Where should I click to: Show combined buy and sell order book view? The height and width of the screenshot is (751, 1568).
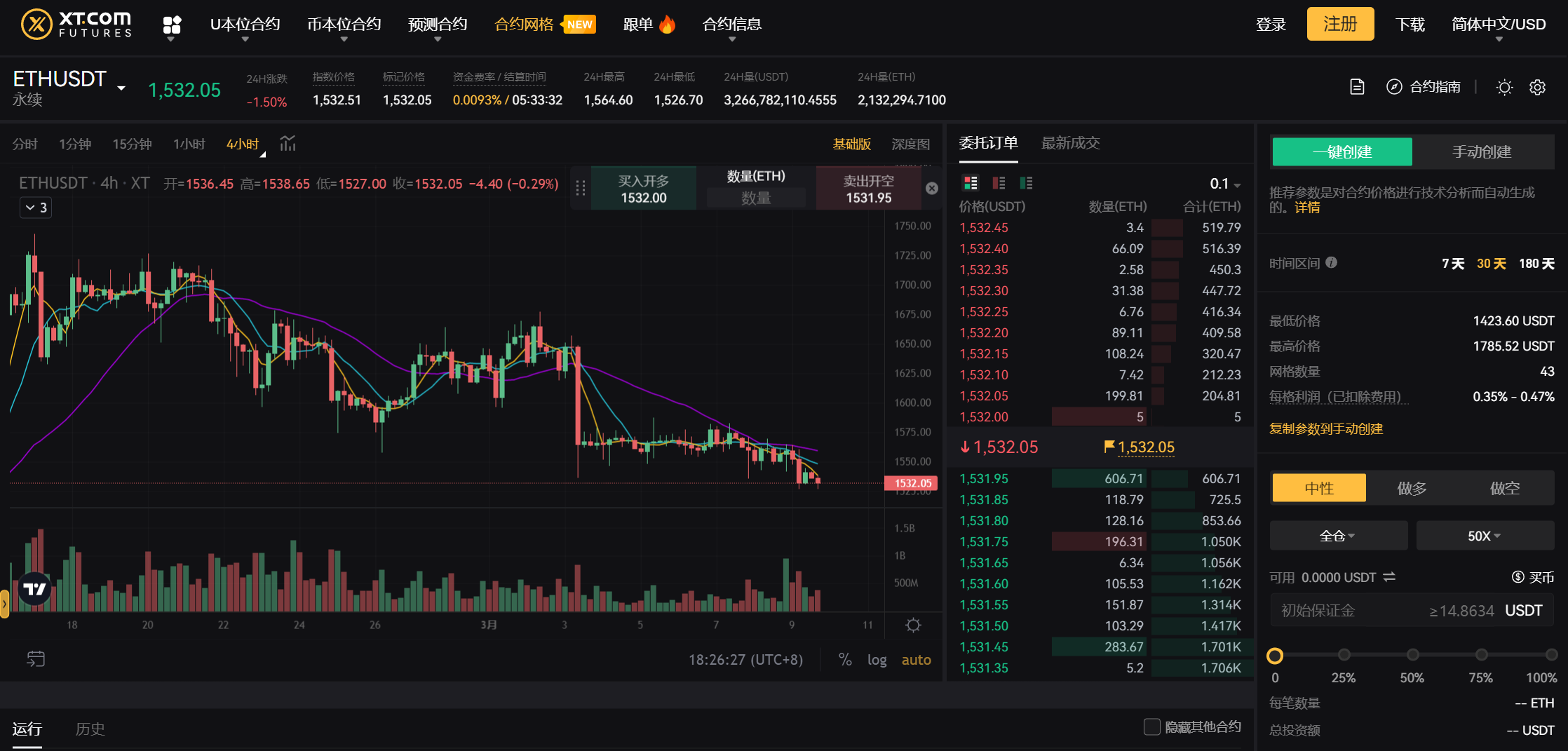[971, 183]
